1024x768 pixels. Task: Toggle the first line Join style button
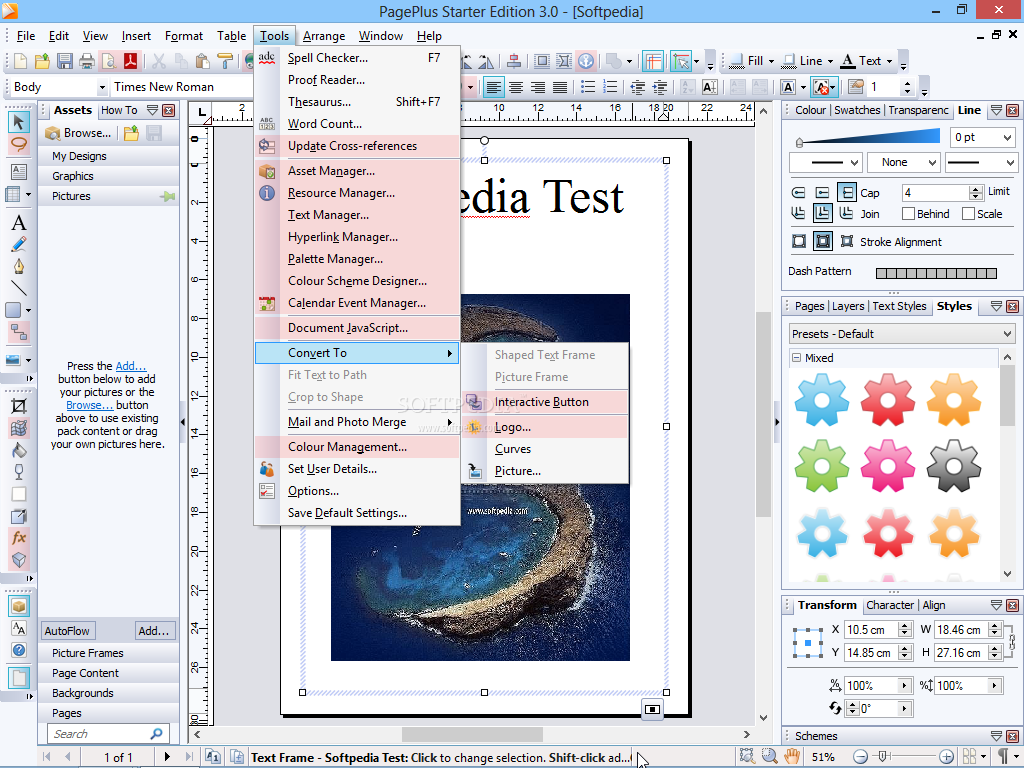point(798,214)
